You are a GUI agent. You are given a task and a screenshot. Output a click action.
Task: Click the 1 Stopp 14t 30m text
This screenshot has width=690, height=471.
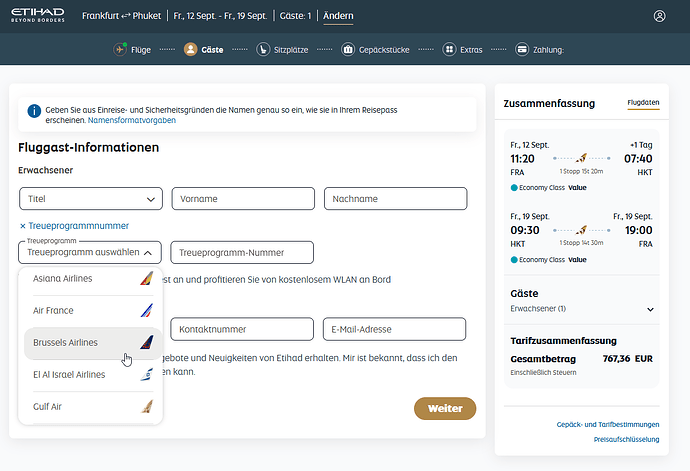[x=581, y=243]
